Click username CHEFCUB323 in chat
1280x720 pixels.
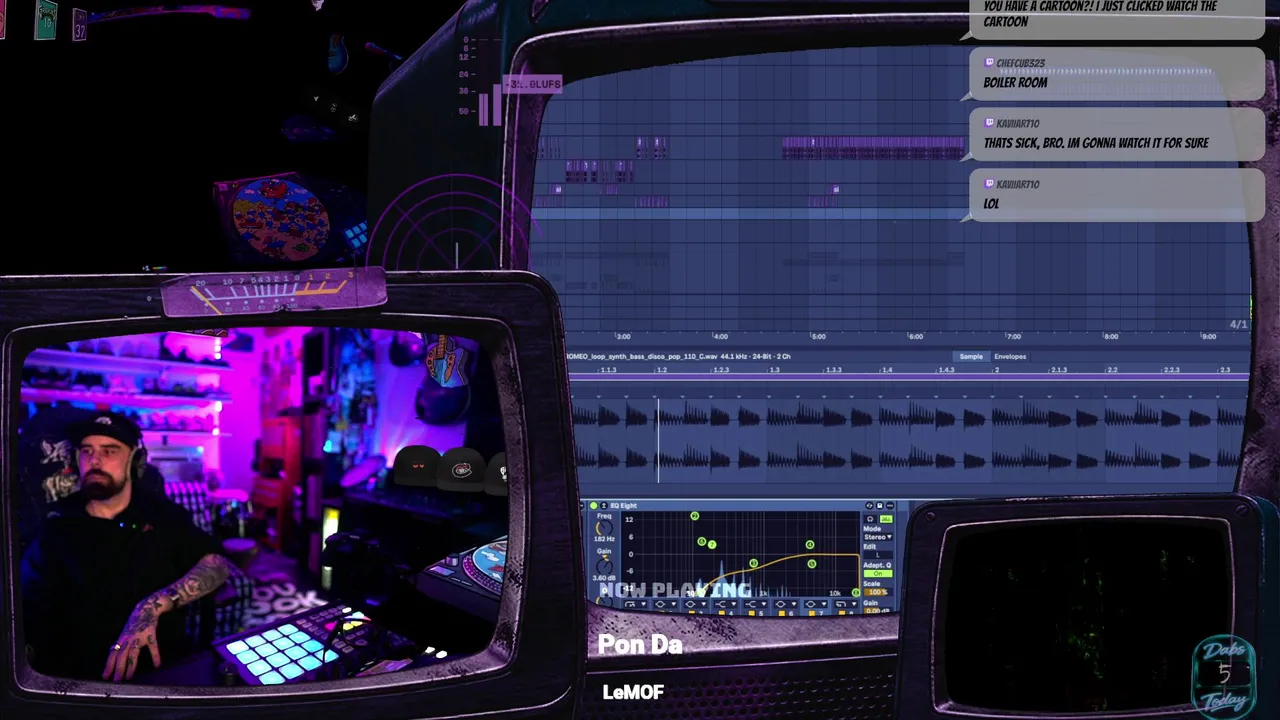pos(1020,63)
